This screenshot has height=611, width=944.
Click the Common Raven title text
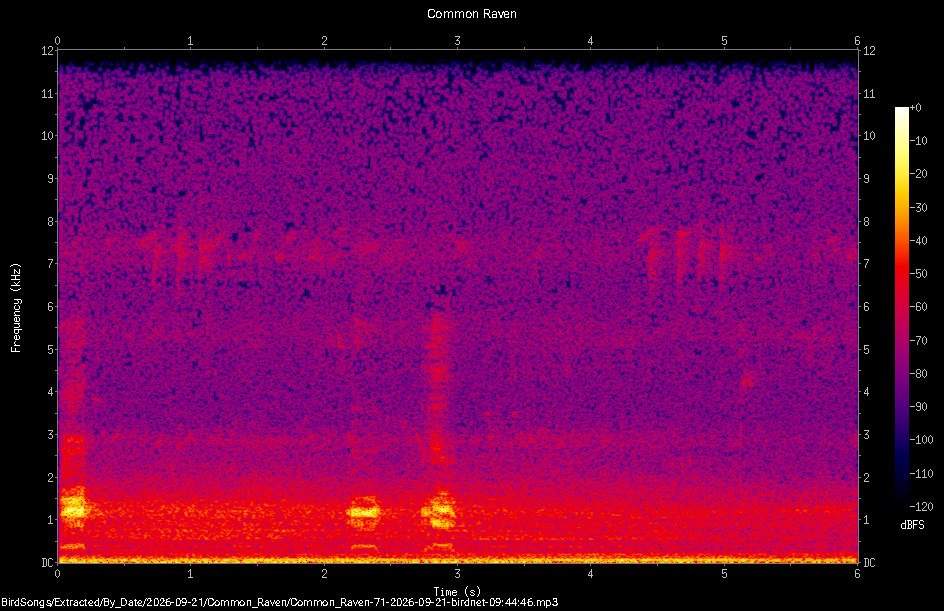[x=471, y=13]
